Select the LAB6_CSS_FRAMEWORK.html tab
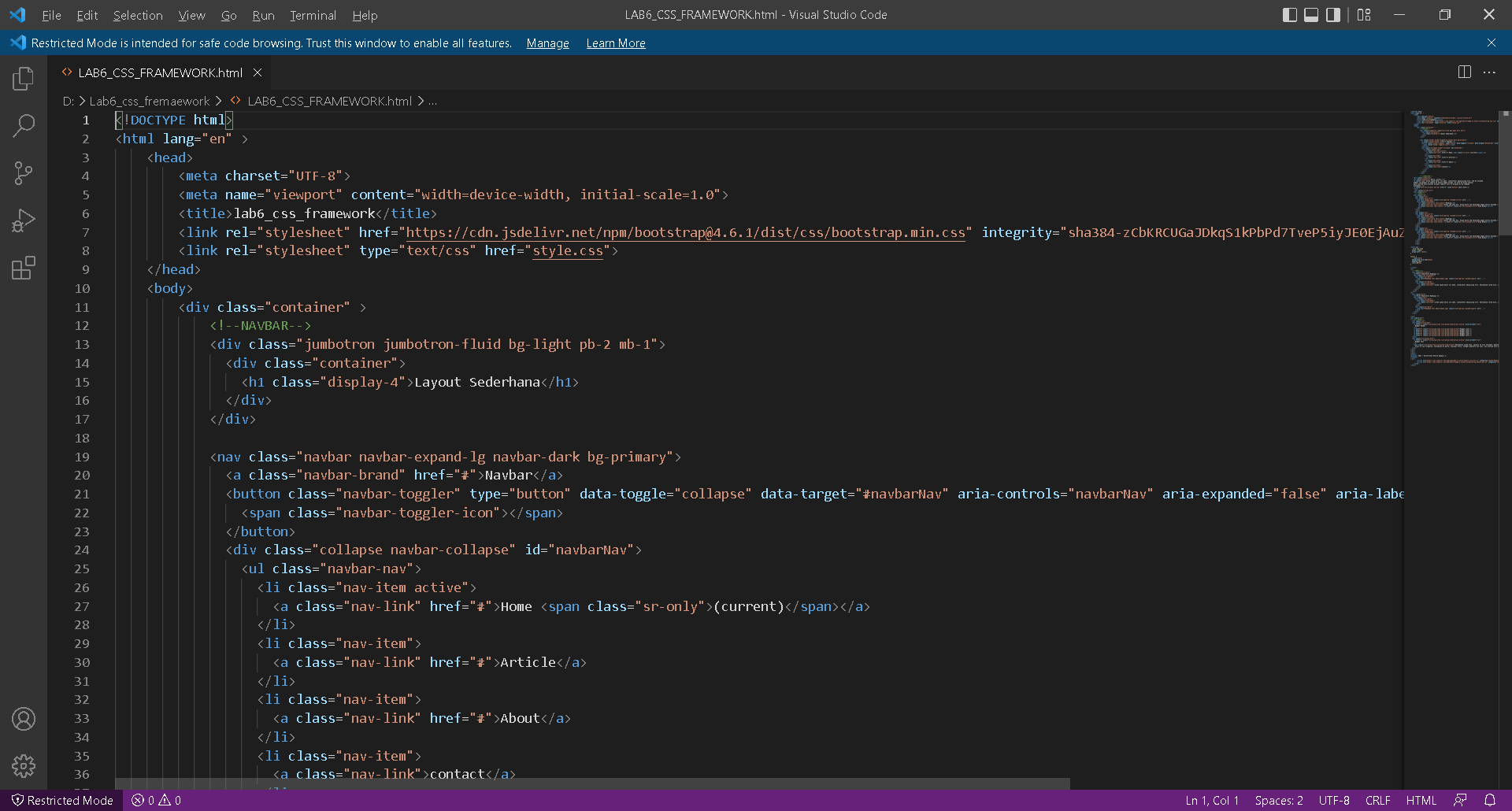The height and width of the screenshot is (811, 1512). pyautogui.click(x=159, y=72)
